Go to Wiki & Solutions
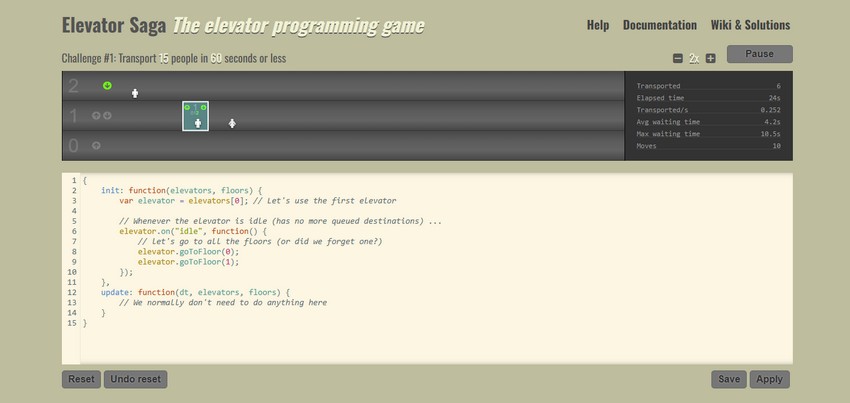Viewport: 850px width, 403px height. [750, 25]
